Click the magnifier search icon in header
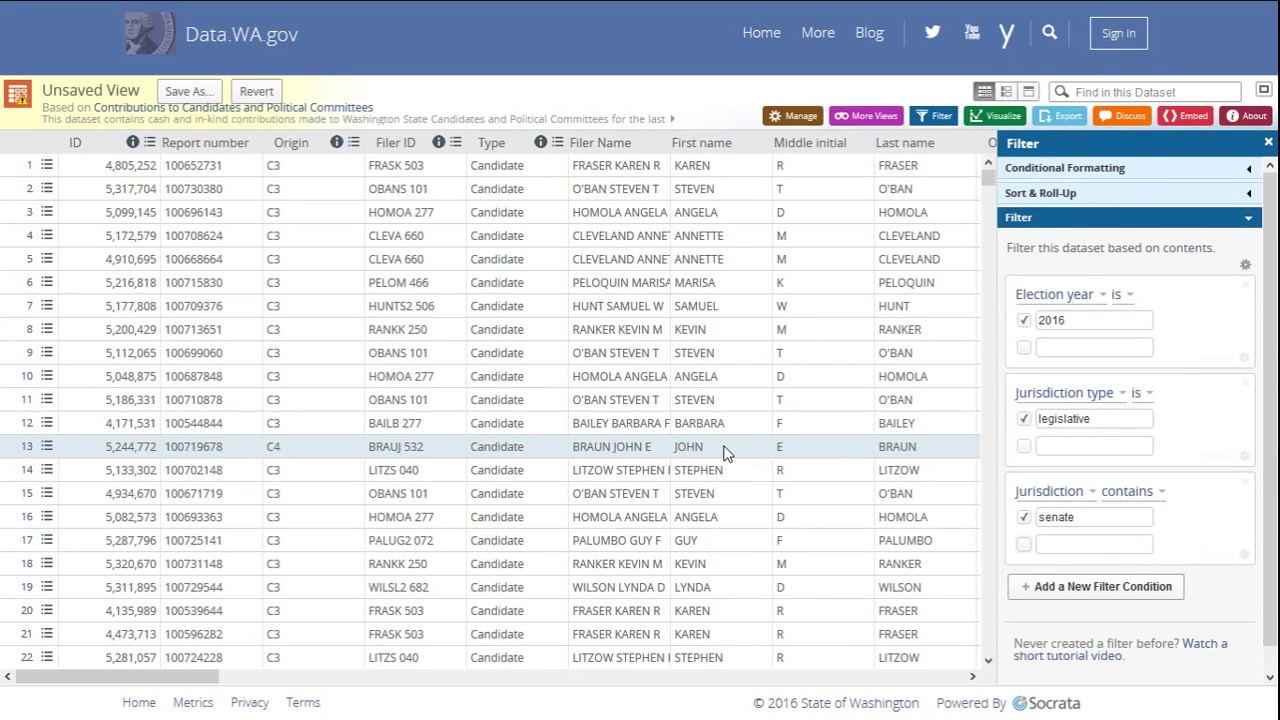This screenshot has width=1280, height=720. coord(1049,32)
